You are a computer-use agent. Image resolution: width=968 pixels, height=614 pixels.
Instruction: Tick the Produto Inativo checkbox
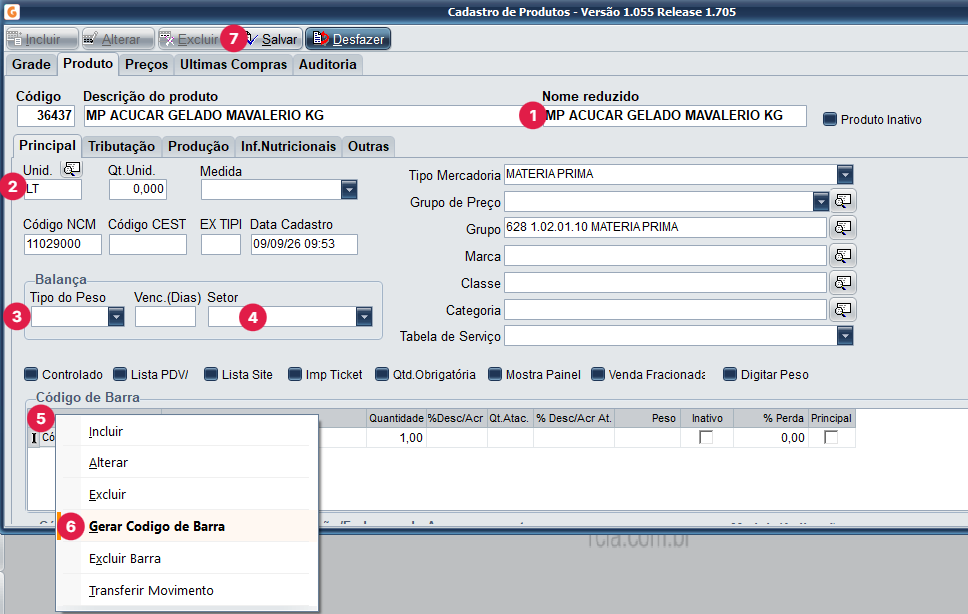(830, 119)
